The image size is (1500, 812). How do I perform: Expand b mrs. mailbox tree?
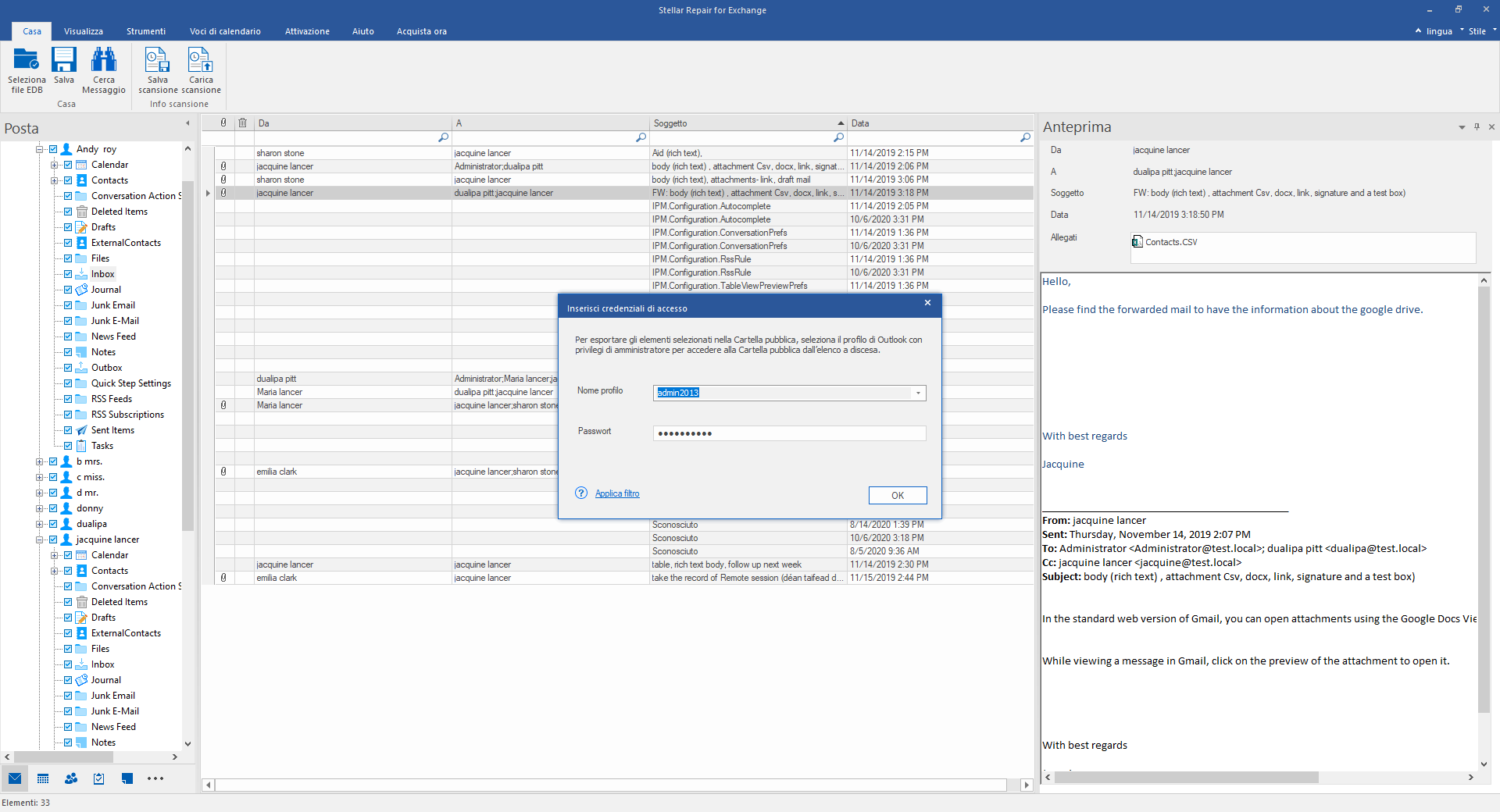[39, 461]
